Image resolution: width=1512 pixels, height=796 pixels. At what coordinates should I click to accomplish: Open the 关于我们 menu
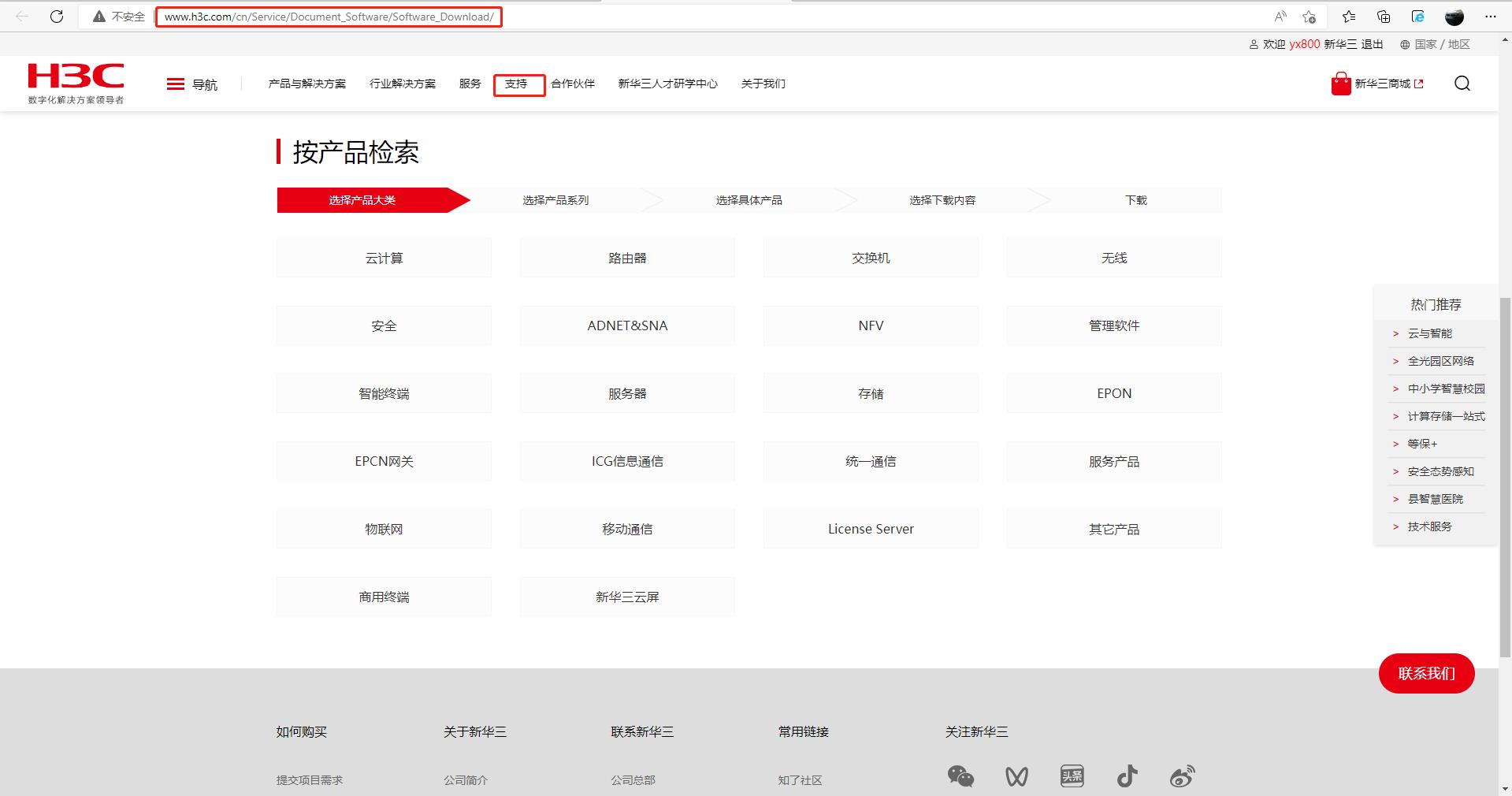(x=763, y=84)
